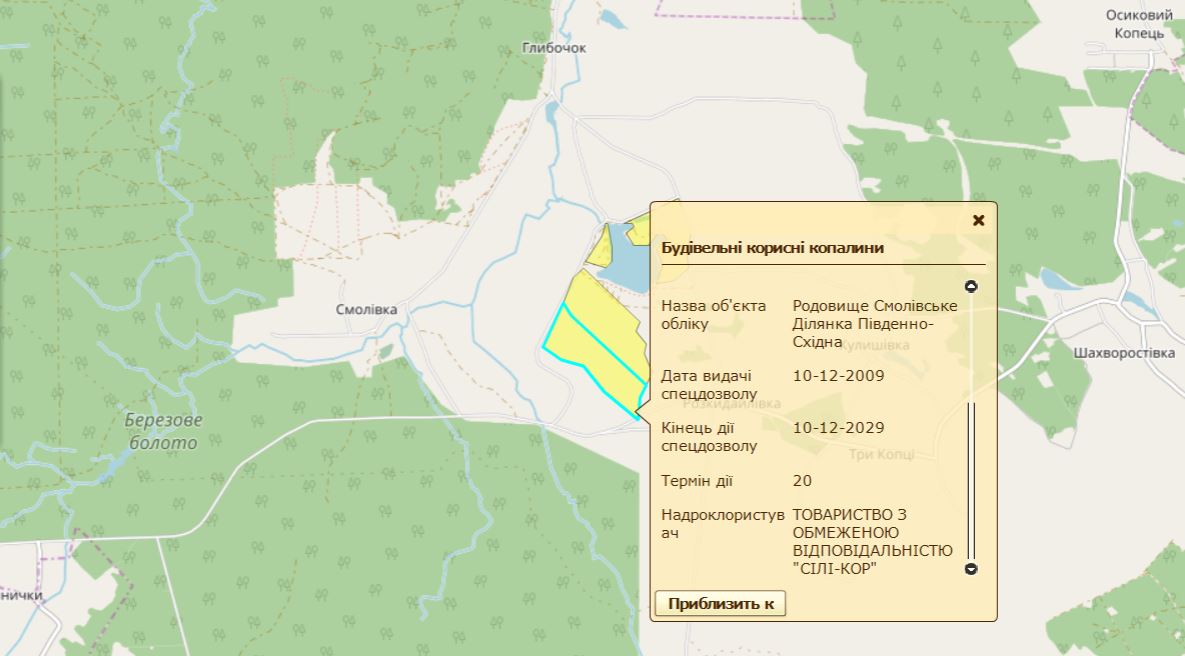
Task: Click the popup scroll-down arrow
Action: 970,569
